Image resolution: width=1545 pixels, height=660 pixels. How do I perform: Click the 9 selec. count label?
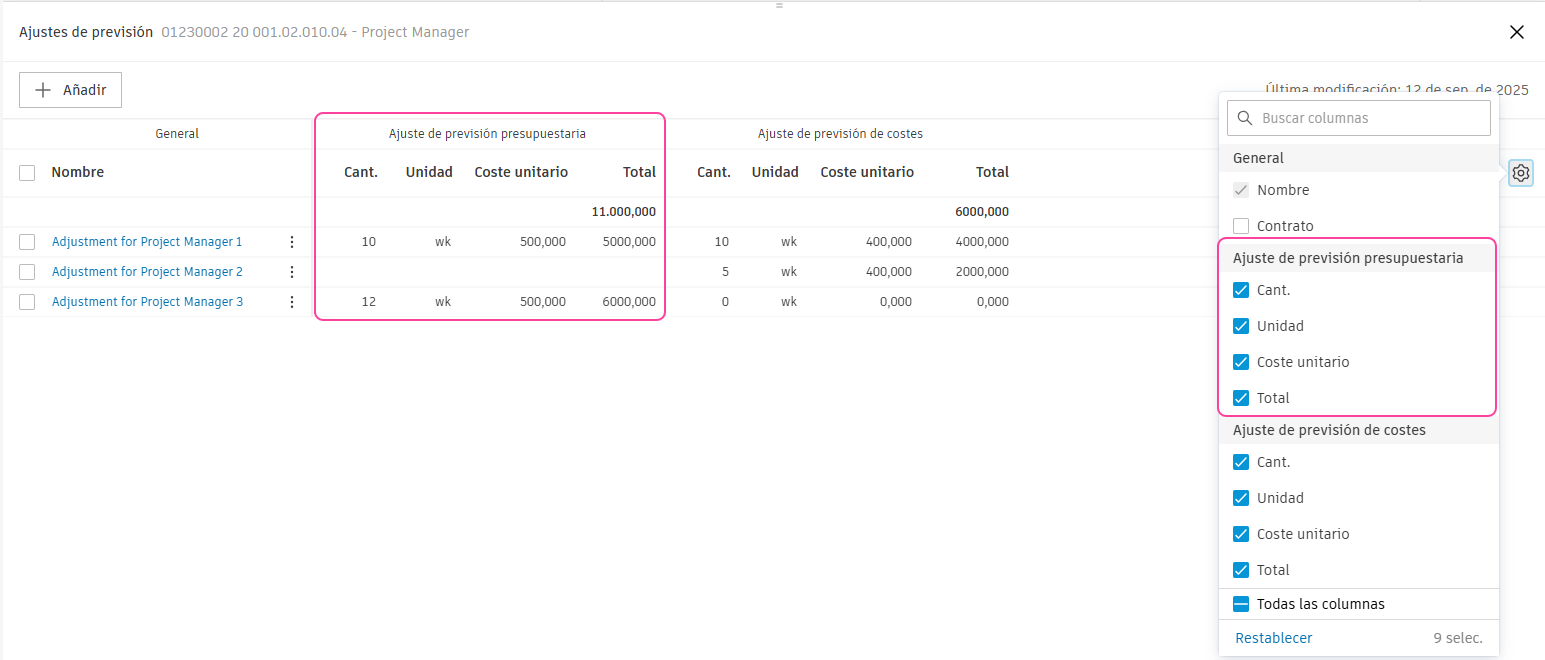pos(1458,638)
